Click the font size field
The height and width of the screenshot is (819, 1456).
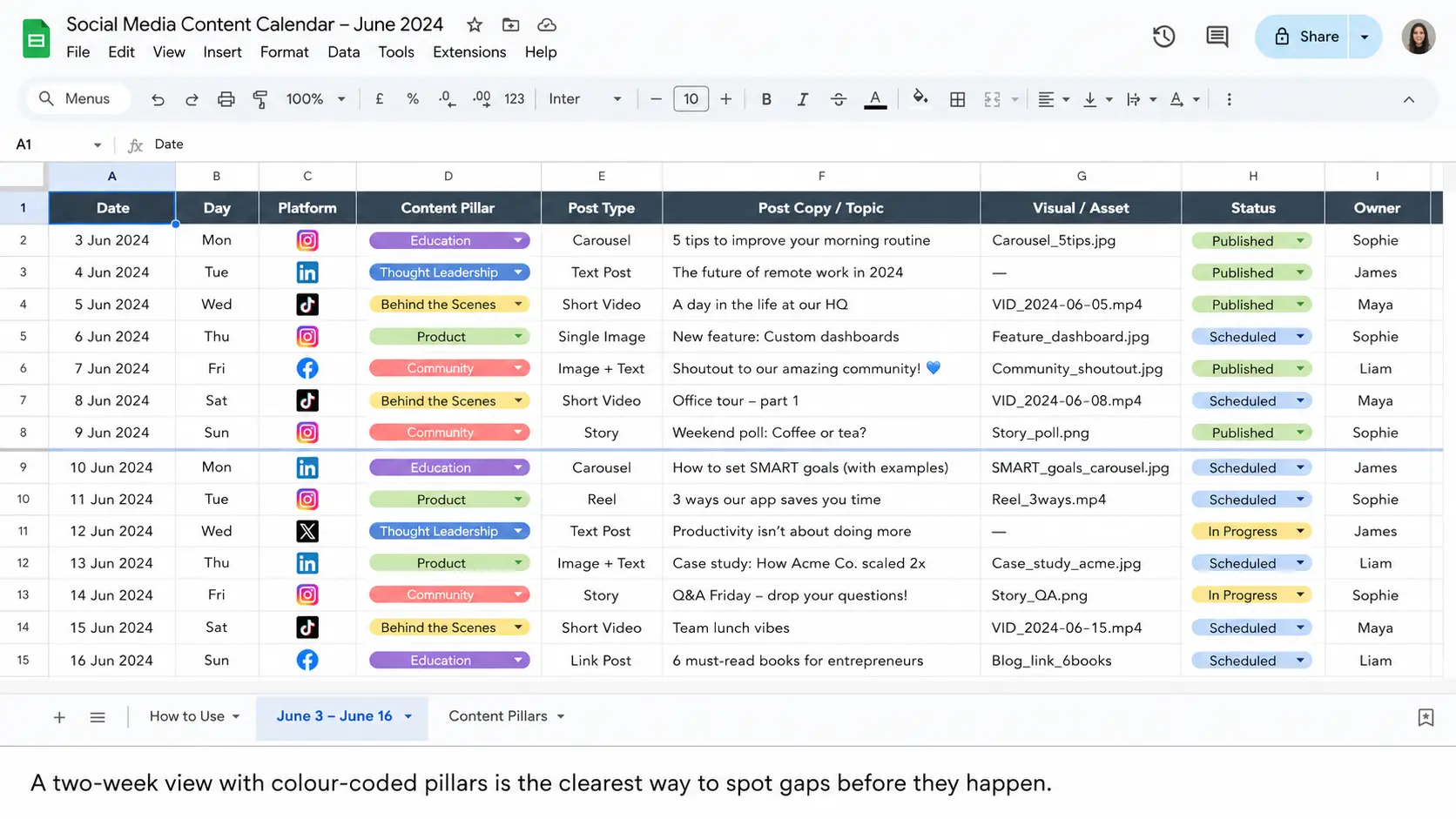(x=691, y=99)
